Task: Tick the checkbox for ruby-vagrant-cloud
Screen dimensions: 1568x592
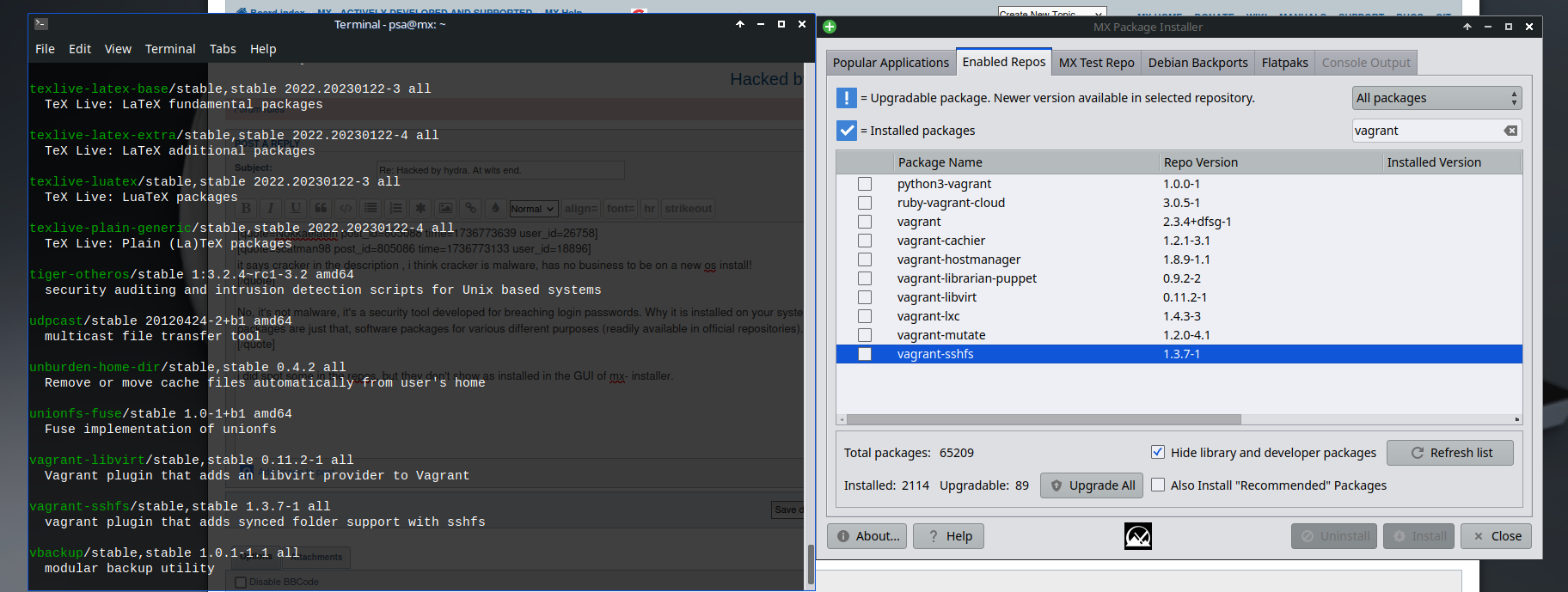Action: click(865, 203)
